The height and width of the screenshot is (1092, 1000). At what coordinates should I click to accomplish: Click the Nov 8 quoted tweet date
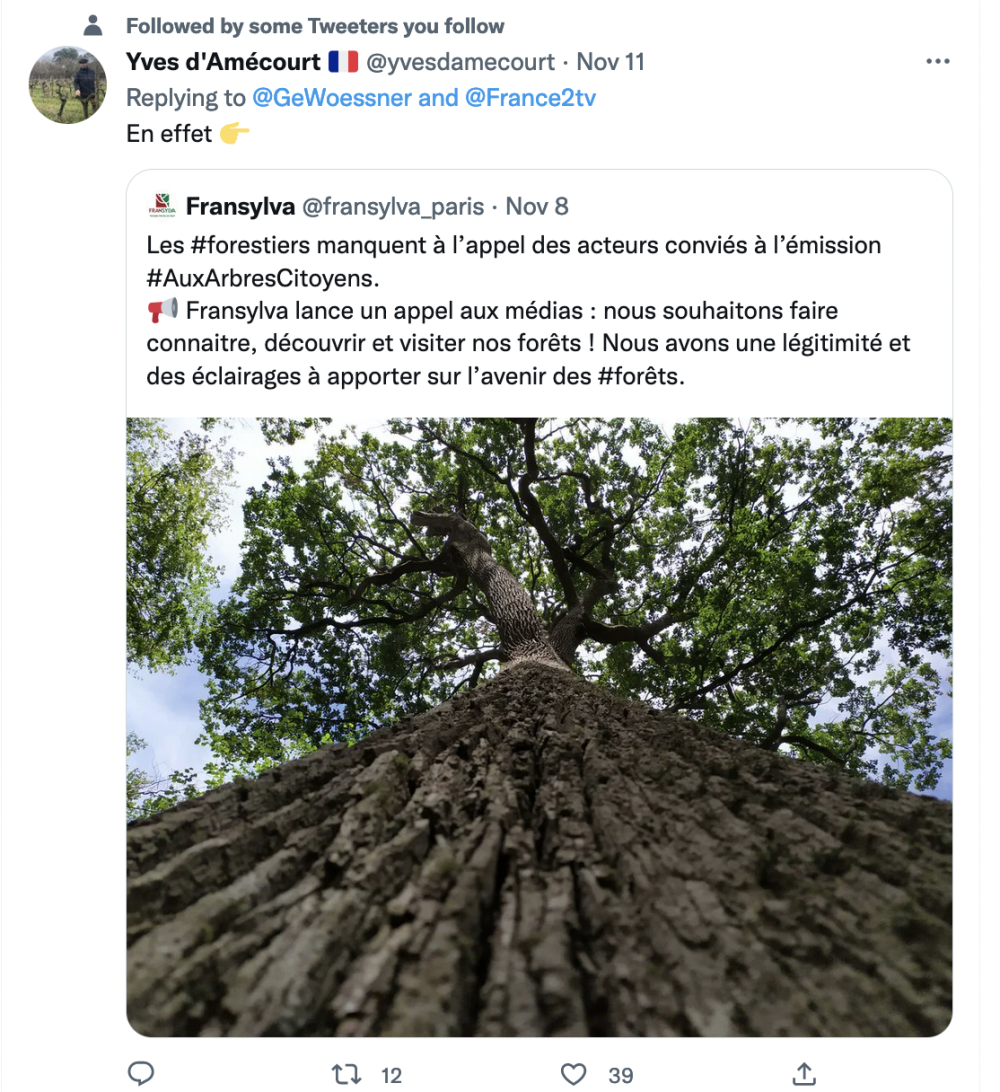(x=536, y=207)
